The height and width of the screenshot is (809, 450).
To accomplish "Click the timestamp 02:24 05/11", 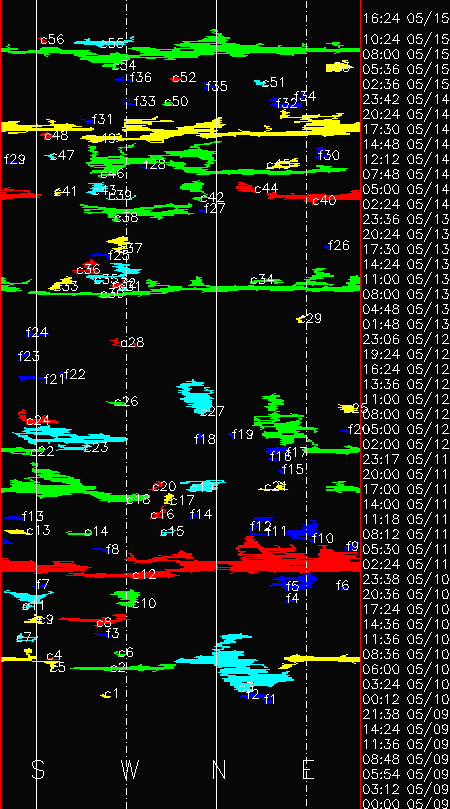I will tap(406, 564).
